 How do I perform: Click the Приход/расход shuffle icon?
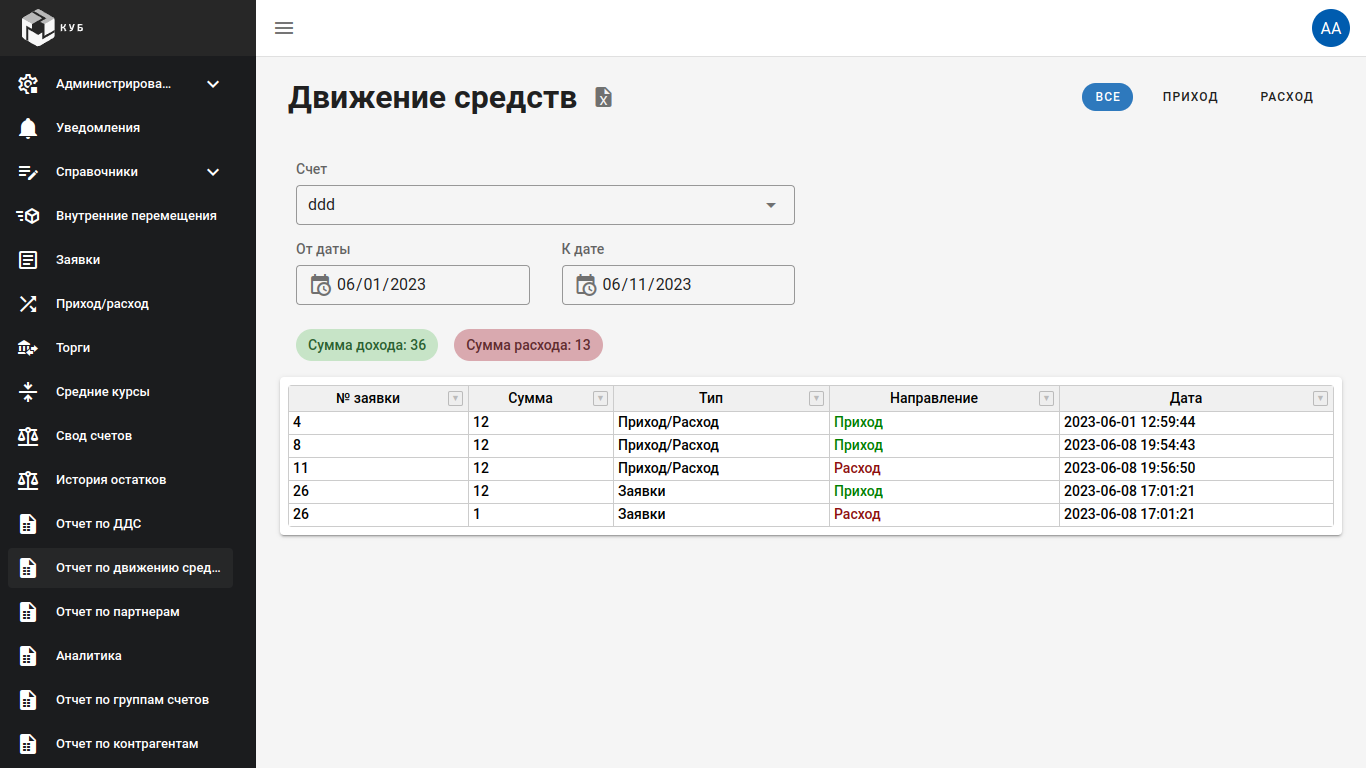click(x=28, y=304)
